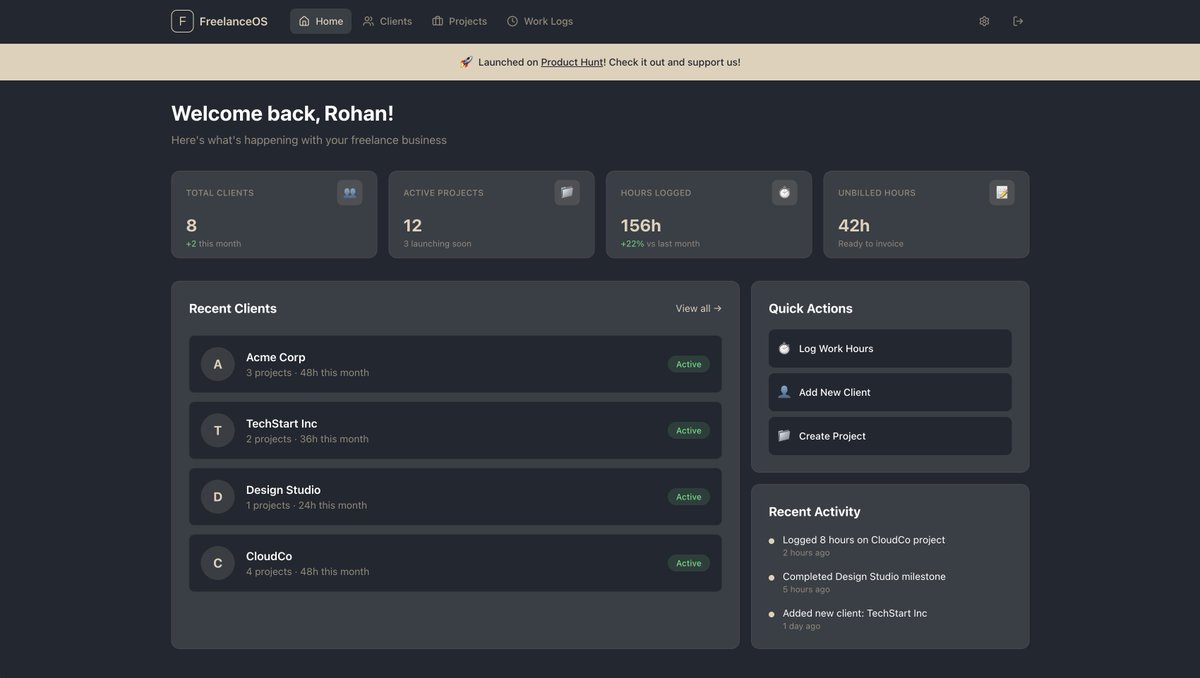Click the Quick Actions heading

point(811,309)
